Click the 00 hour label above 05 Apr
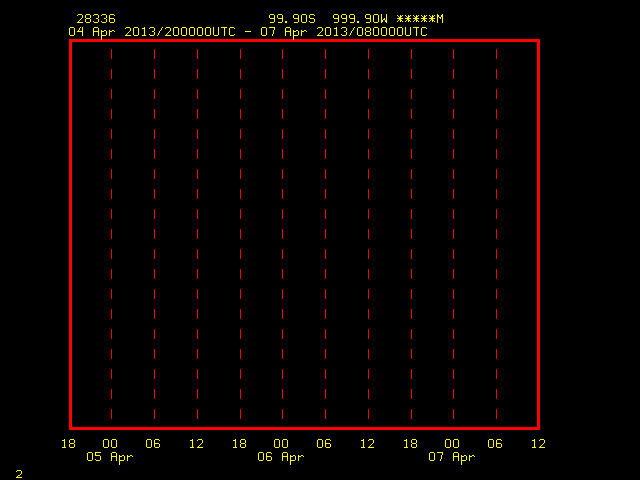Screen dimensions: 640x480 point(110,444)
